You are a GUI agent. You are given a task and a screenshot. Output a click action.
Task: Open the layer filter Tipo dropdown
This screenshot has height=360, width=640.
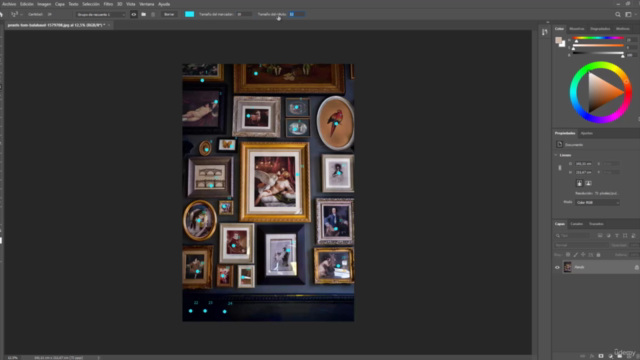pos(572,236)
